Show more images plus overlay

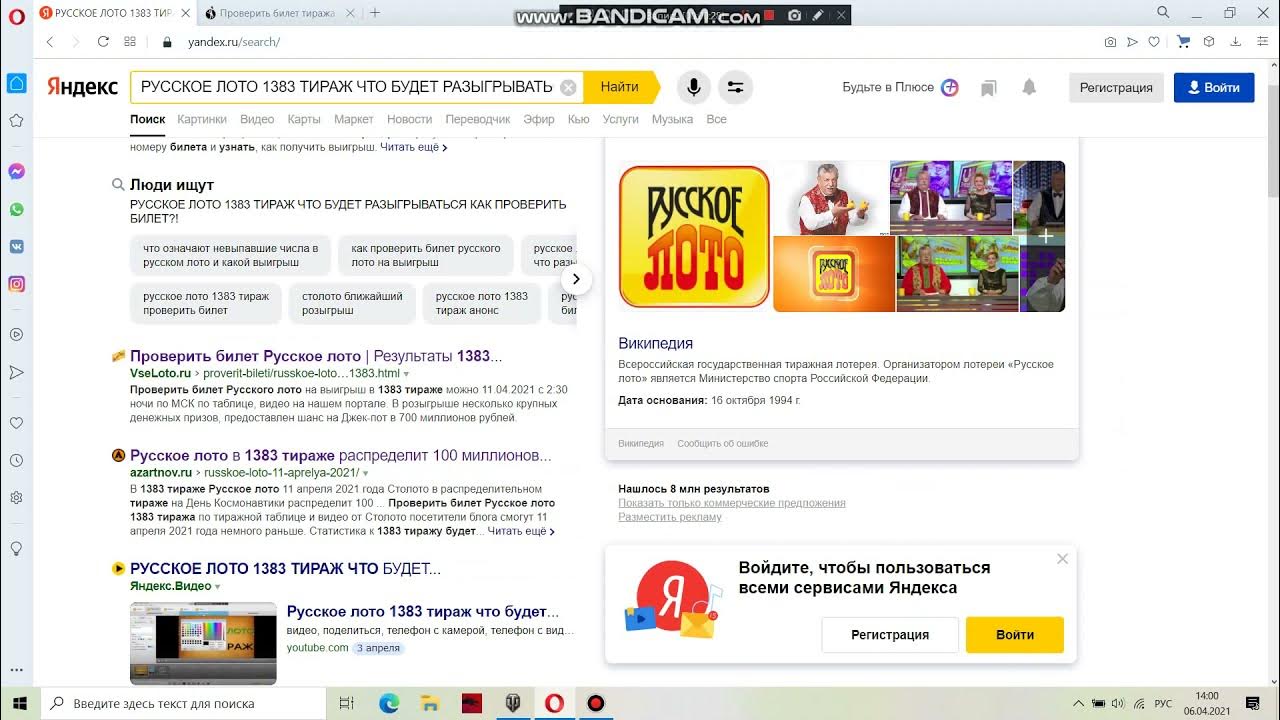pyautogui.click(x=1045, y=237)
